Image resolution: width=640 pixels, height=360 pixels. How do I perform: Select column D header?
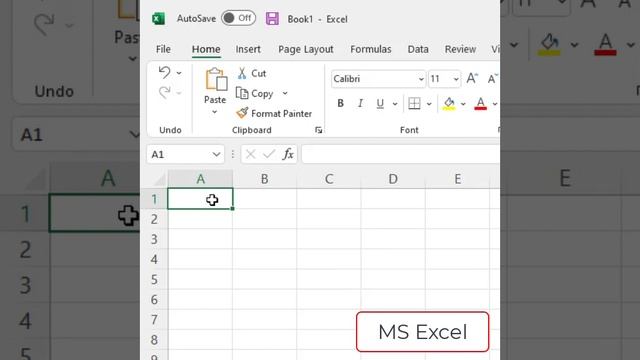pos(393,179)
